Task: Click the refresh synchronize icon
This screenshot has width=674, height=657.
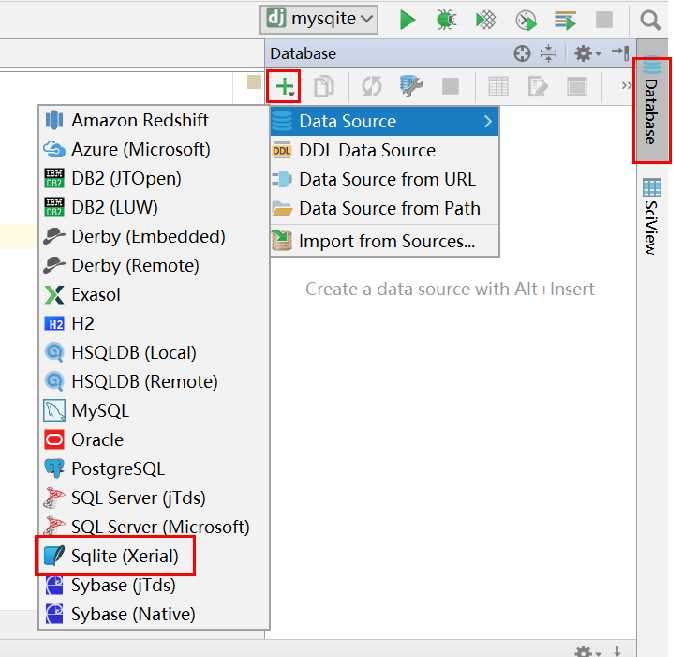Action: coord(371,86)
